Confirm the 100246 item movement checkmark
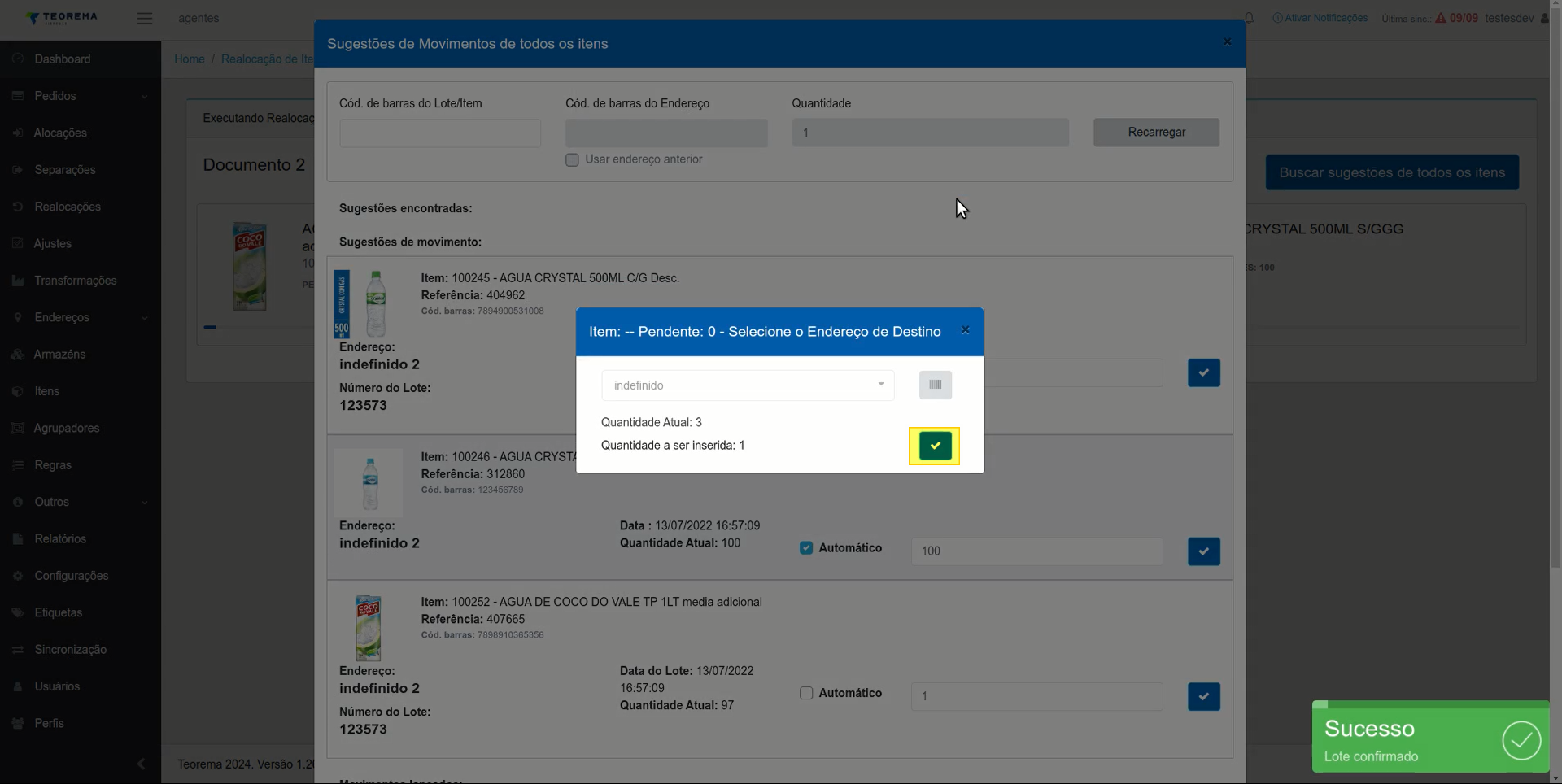Viewport: 1562px width, 784px height. click(x=1203, y=551)
